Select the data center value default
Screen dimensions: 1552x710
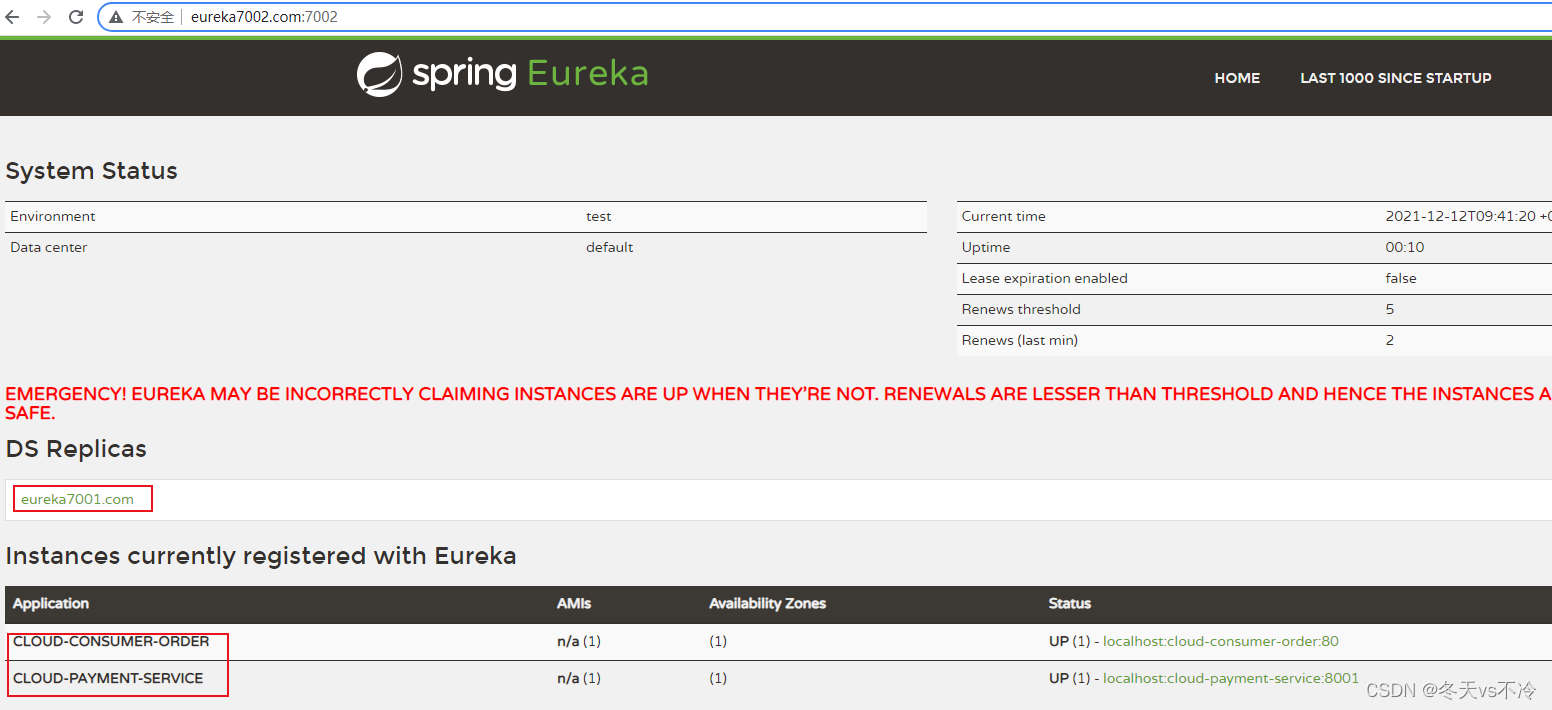point(609,247)
